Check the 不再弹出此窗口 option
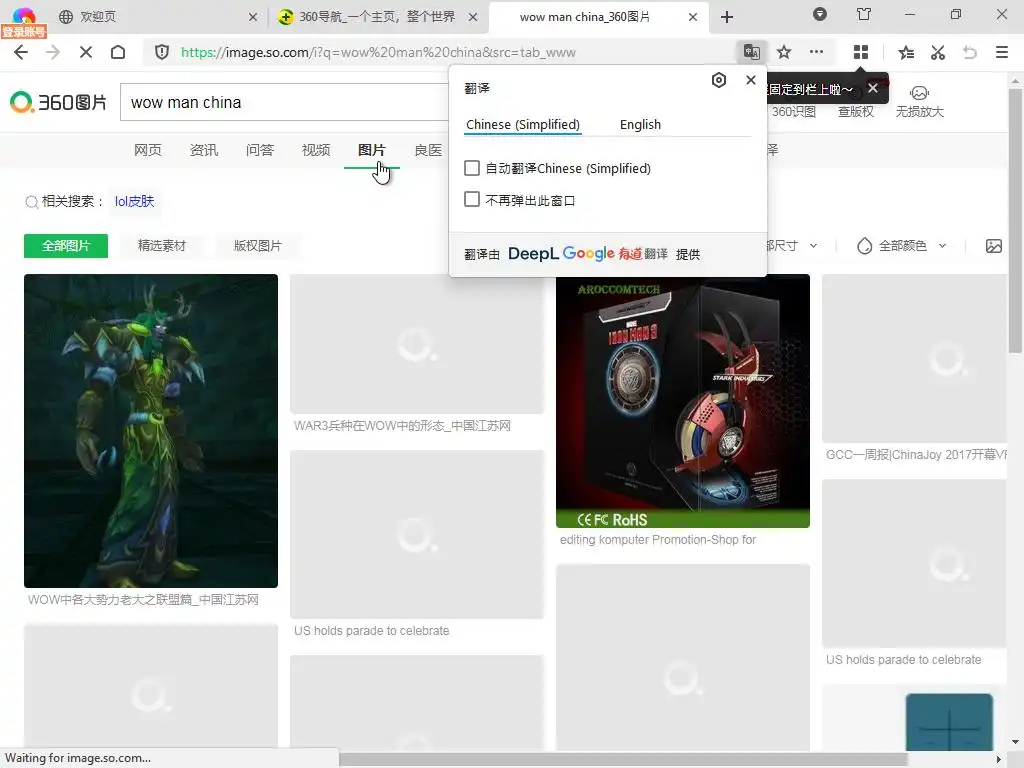 [x=472, y=199]
